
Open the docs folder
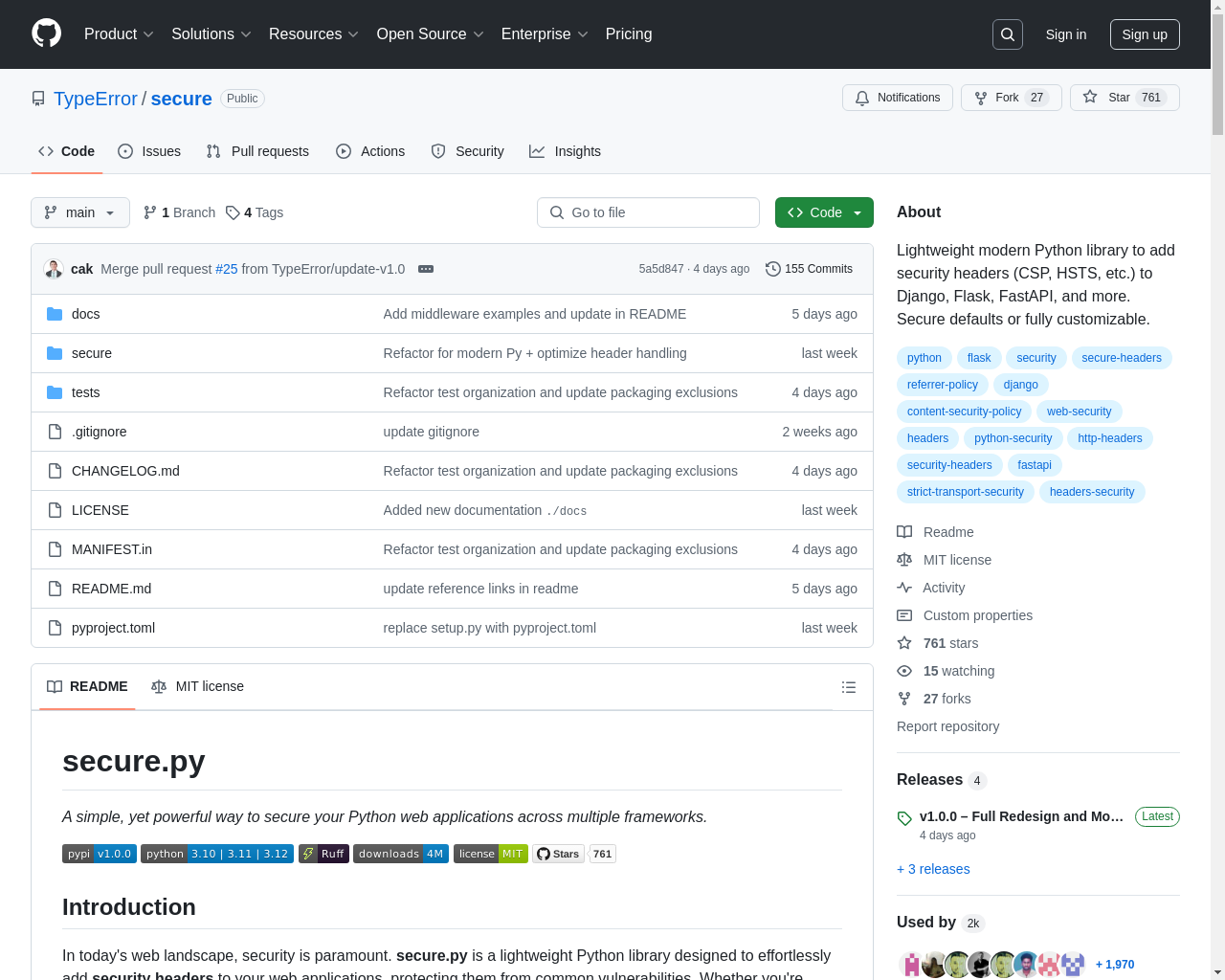(x=85, y=314)
